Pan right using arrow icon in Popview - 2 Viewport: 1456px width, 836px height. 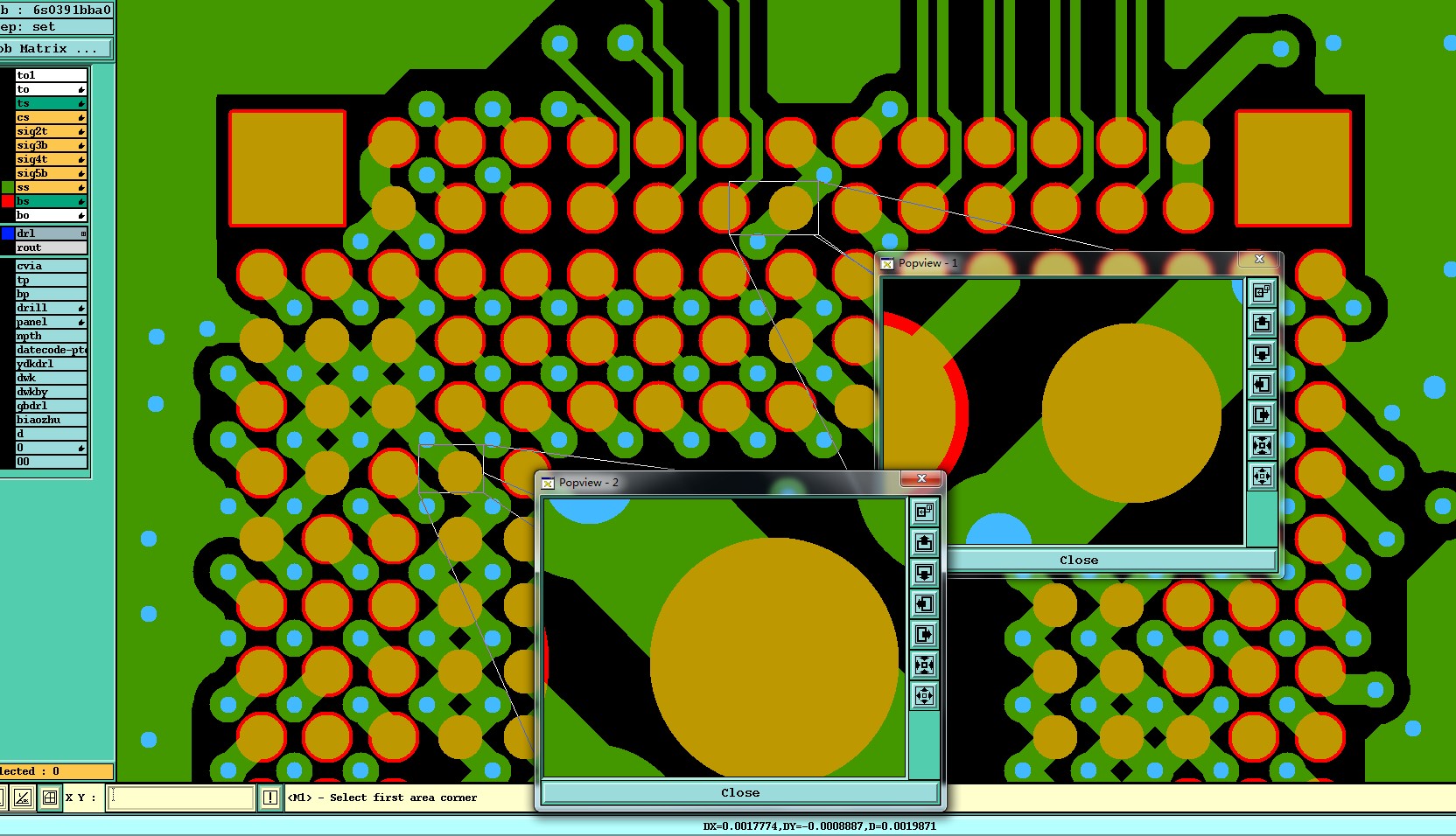click(x=924, y=634)
